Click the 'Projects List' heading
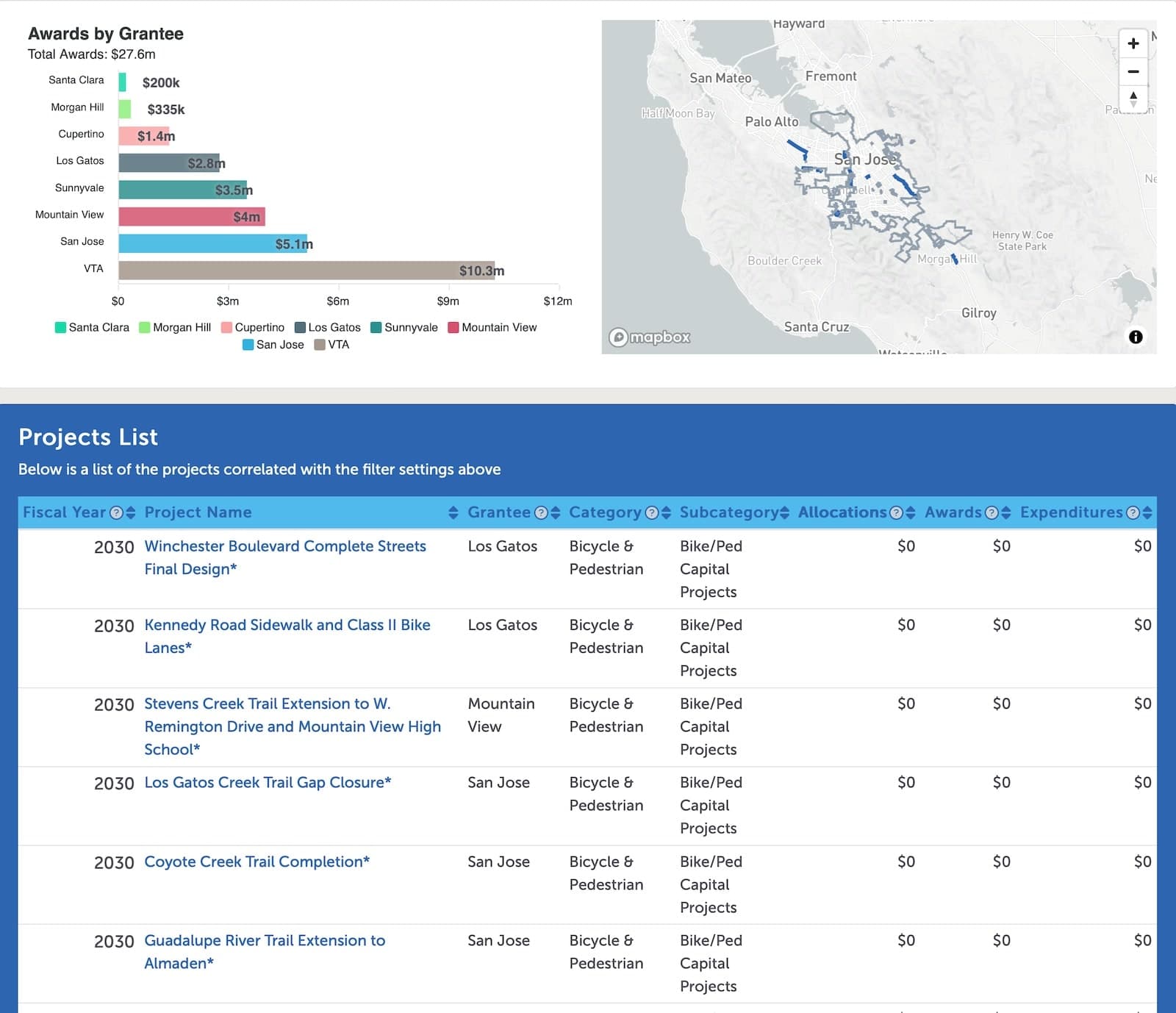Image resolution: width=1176 pixels, height=1013 pixels. tap(88, 437)
